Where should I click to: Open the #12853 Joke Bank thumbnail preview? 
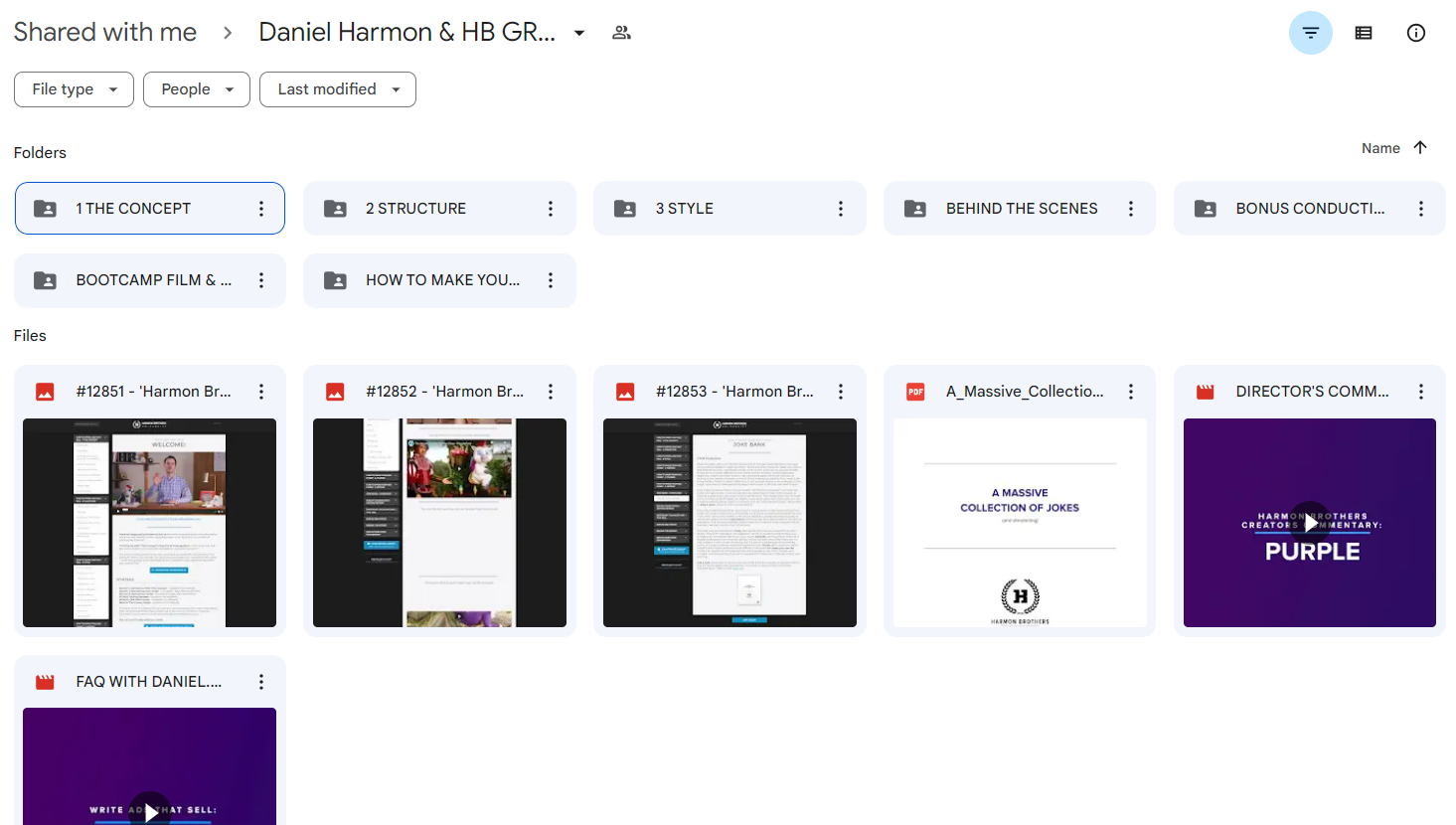pyautogui.click(x=729, y=523)
